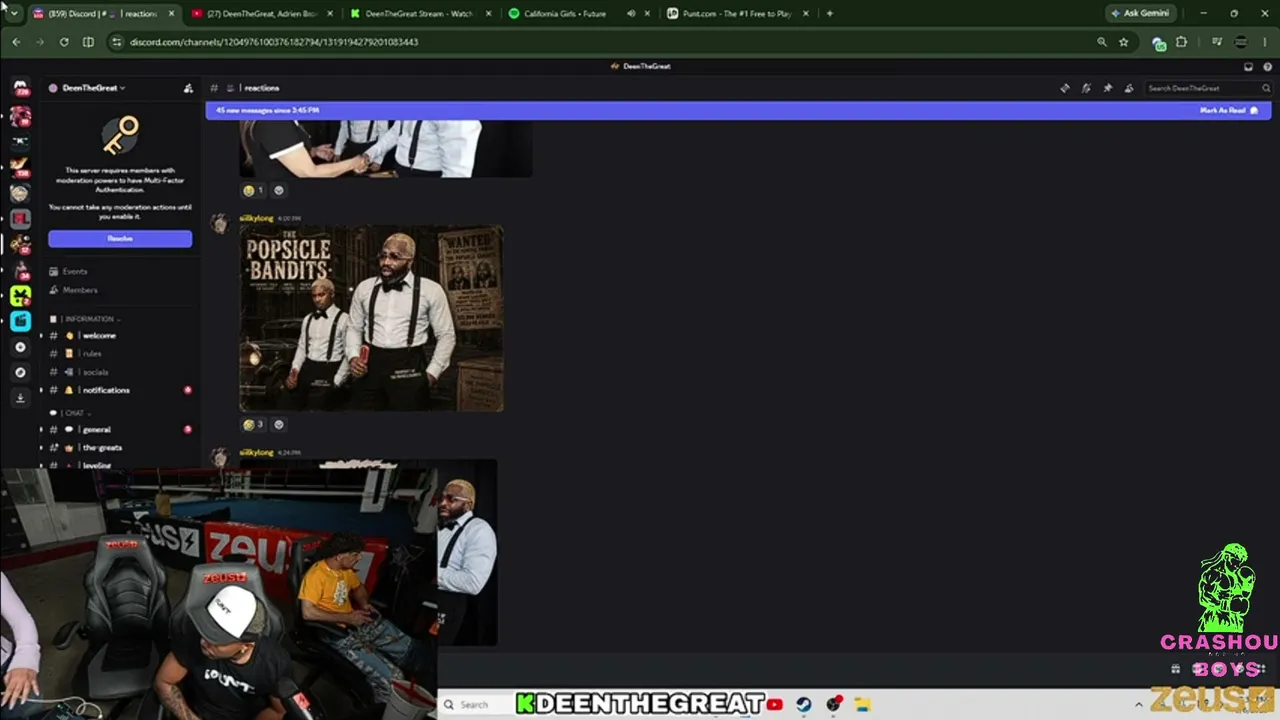Open Chrome extensions puzzle icon
Screen dimensions: 1280x720
click(x=1181, y=42)
